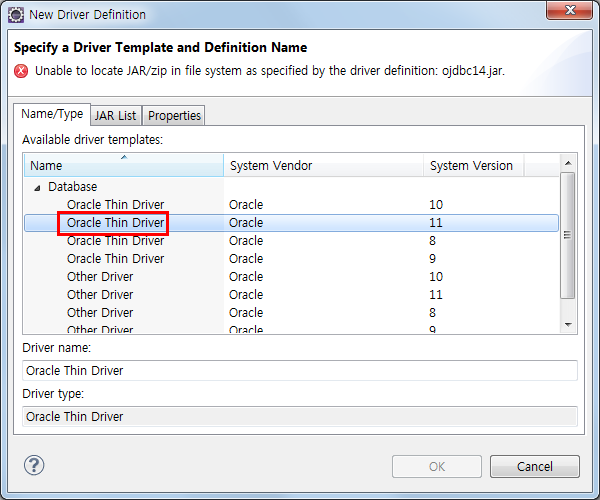Screen dimensions: 600x500
Task: Click the red error icon beside the message
Action: click(21, 71)
